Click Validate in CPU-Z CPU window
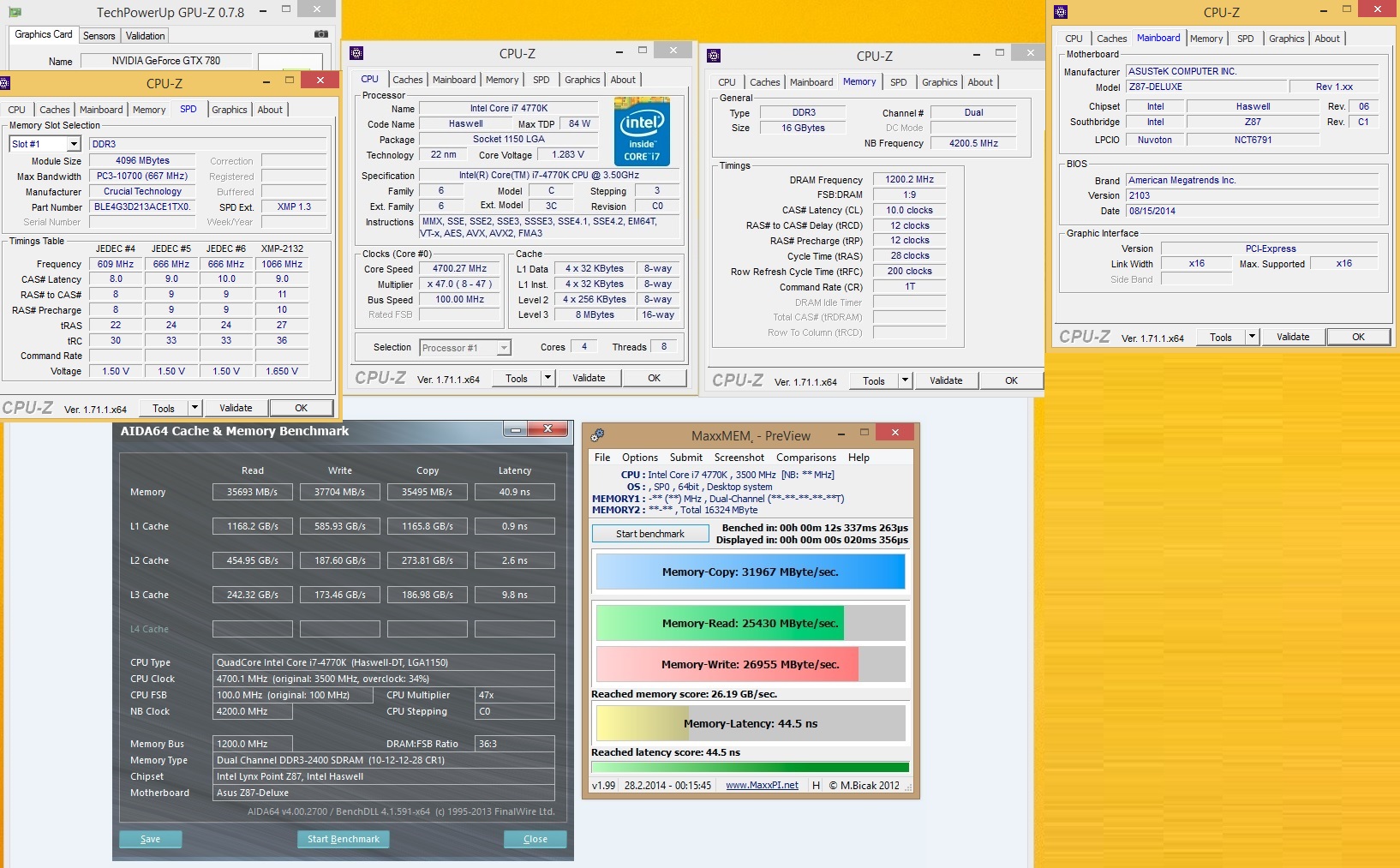Image resolution: width=1400 pixels, height=868 pixels. [589, 378]
